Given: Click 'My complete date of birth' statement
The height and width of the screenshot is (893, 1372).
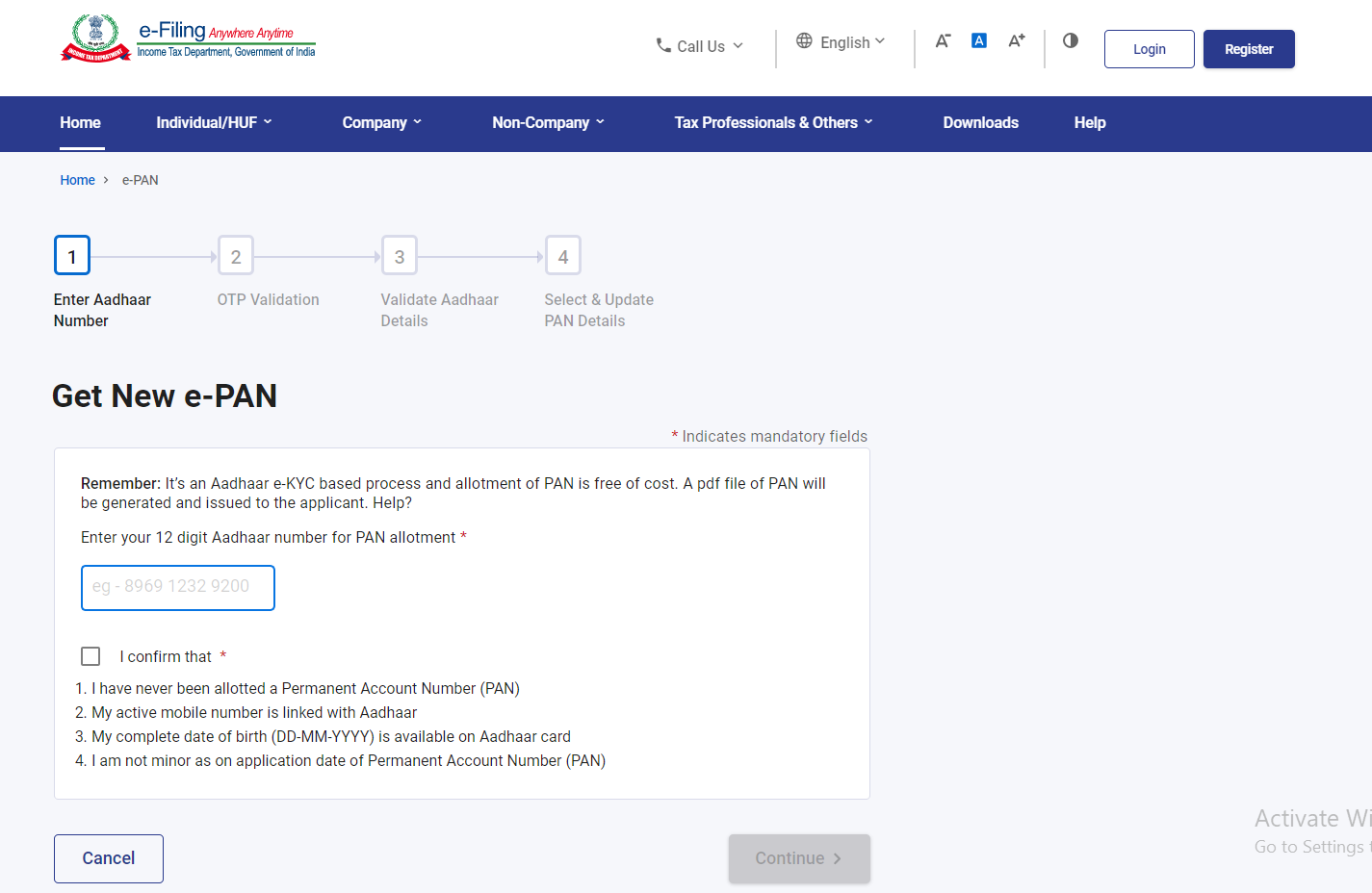Looking at the screenshot, I should click(x=331, y=737).
